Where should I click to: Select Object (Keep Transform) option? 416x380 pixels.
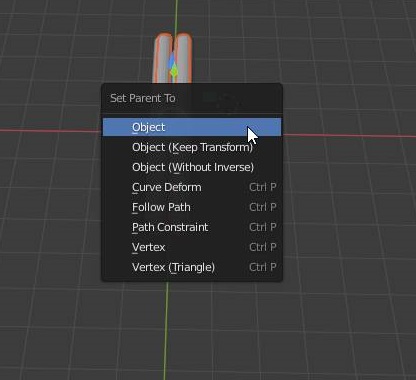[192, 147]
